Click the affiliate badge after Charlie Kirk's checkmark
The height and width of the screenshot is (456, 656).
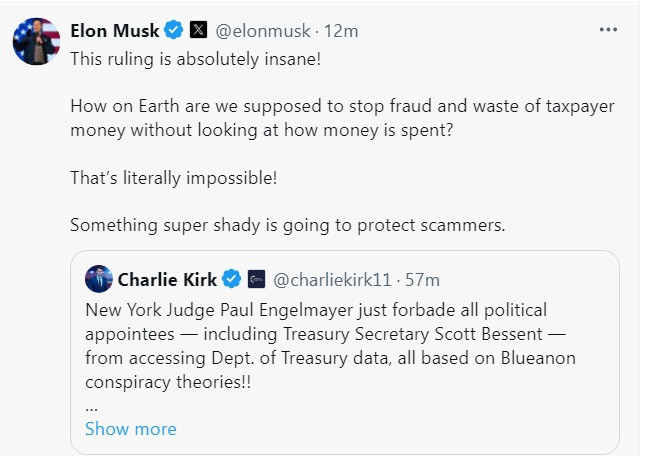tap(255, 278)
